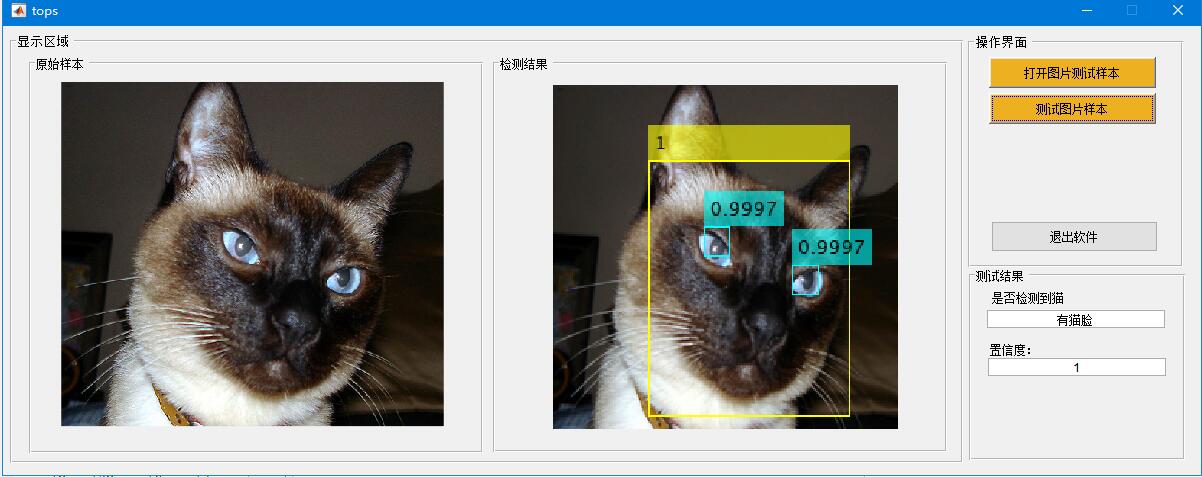Click the yellow label bar marked 1
1202x477 pixels.
[x=749, y=143]
